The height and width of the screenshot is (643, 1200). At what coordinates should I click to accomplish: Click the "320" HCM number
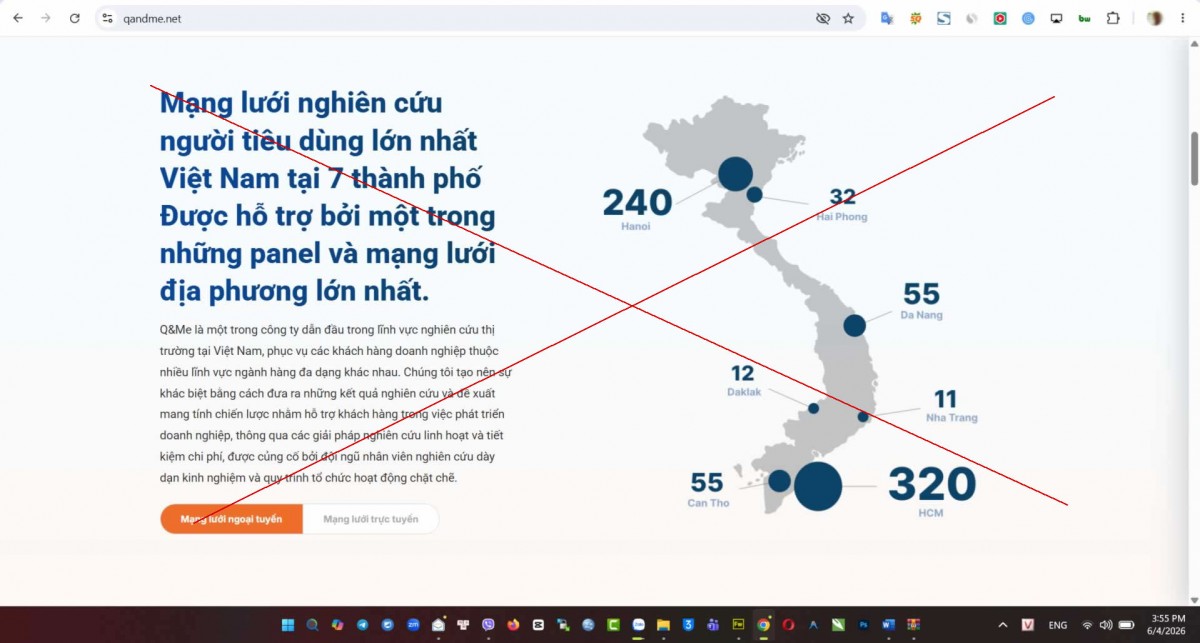pos(931,485)
